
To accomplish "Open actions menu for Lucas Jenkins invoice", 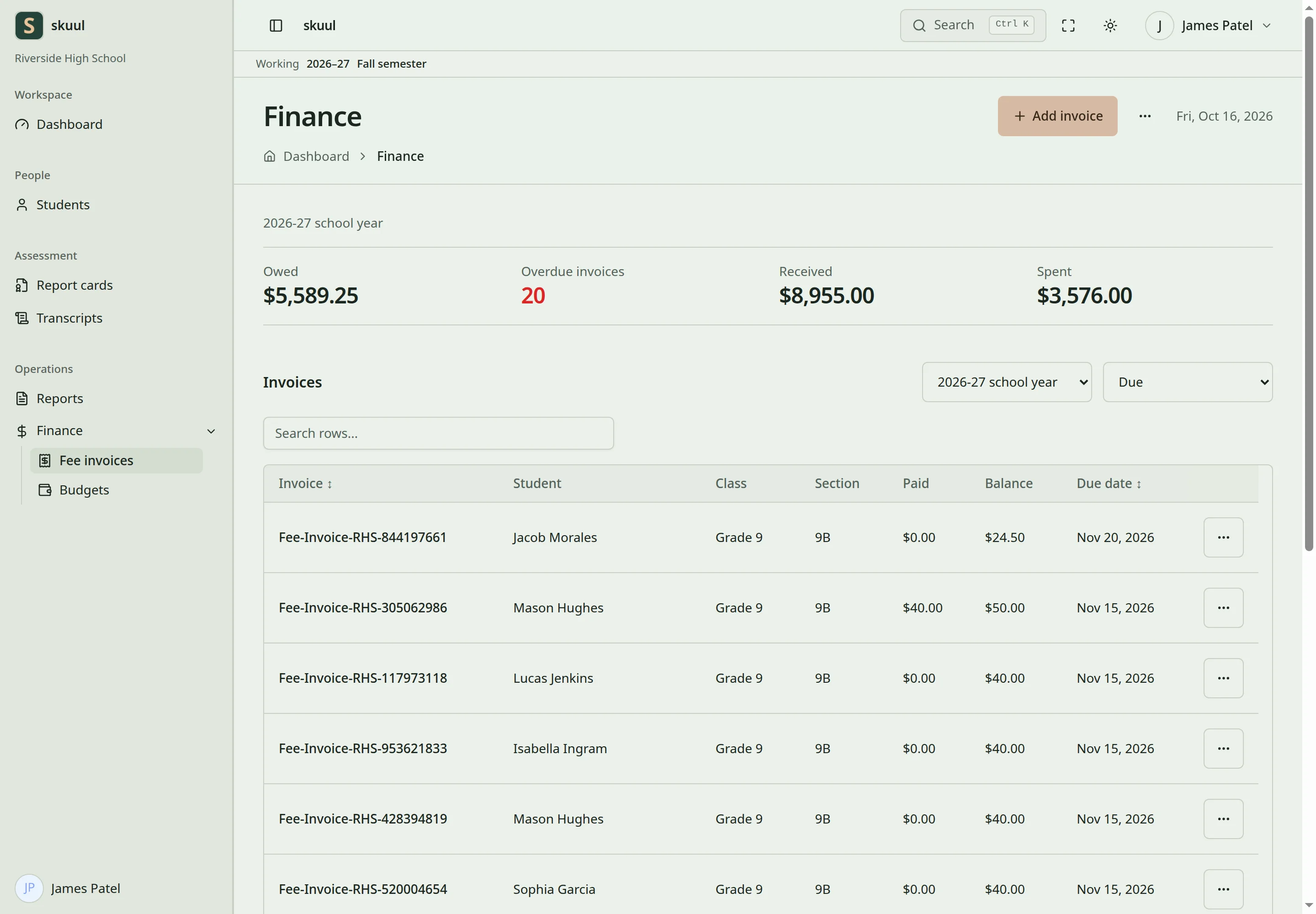I will point(1223,679).
